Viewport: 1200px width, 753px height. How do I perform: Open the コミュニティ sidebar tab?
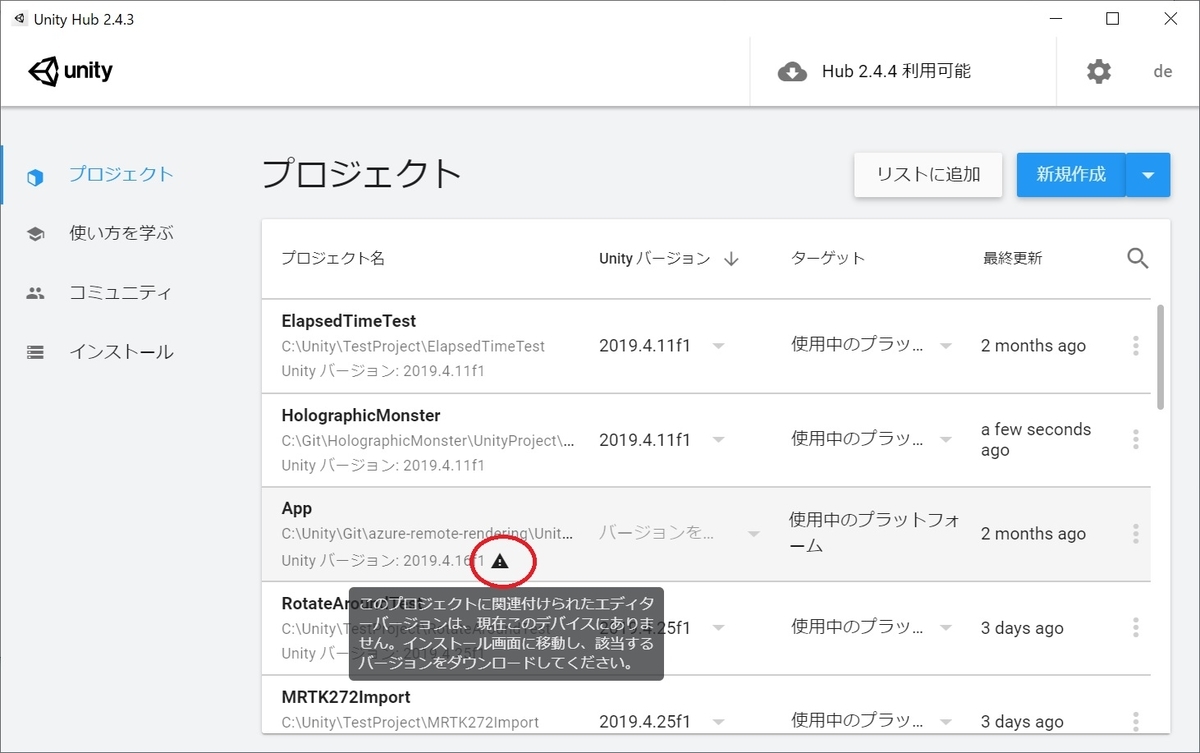click(121, 293)
